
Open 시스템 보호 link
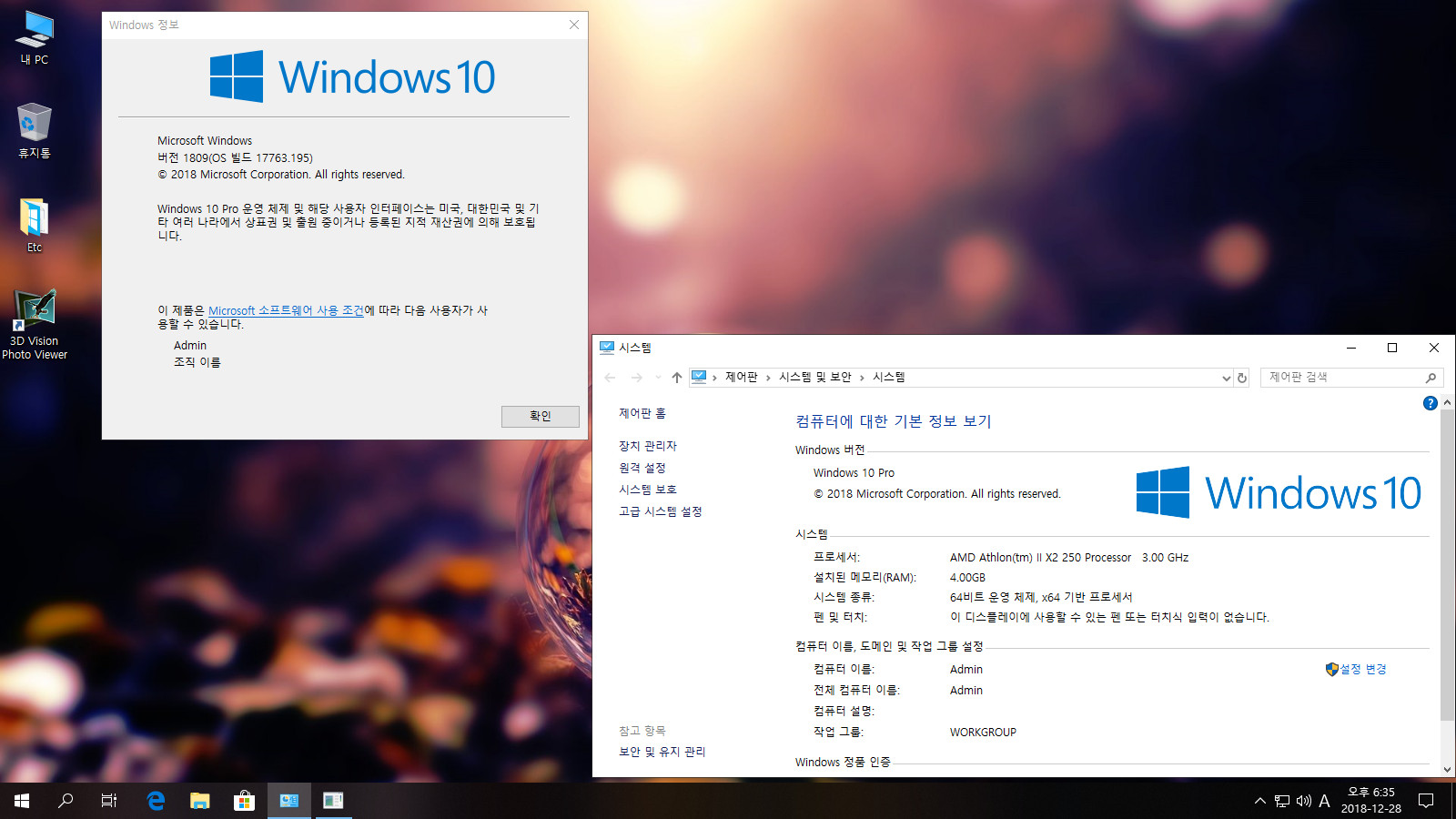648,490
